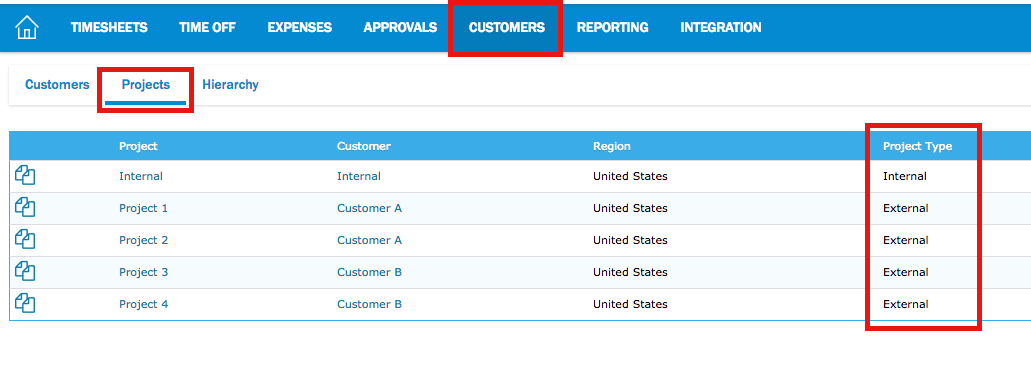Duplicate Project 4 using its copy icon
This screenshot has width=1031, height=376.
click(24, 304)
